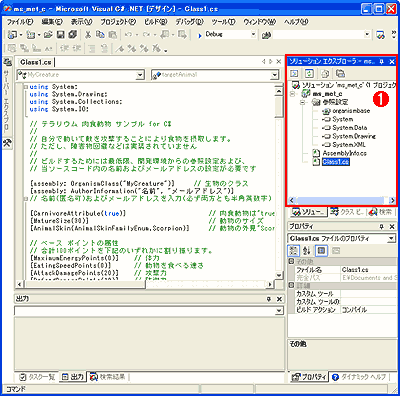The image size is (400, 396).
Task: Switch to the クラス ビュー tab
Action: [x=347, y=212]
